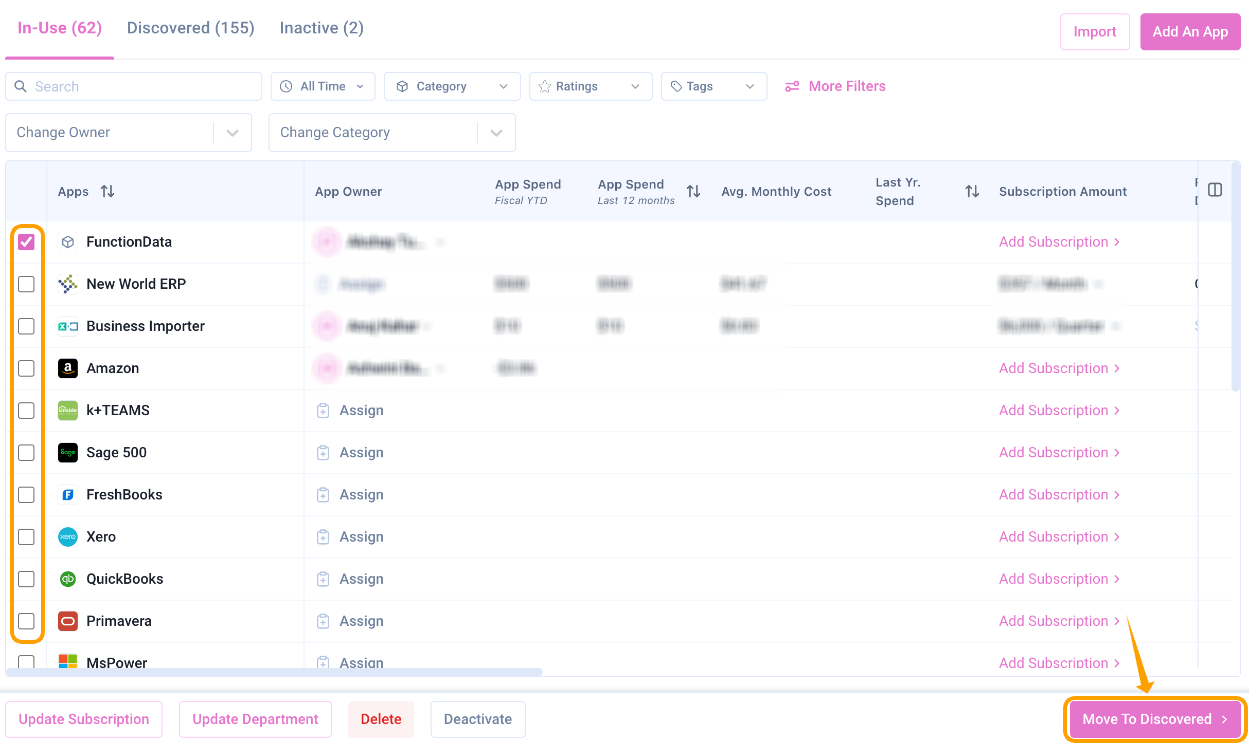Open the All Time date dropdown

pos(323,86)
